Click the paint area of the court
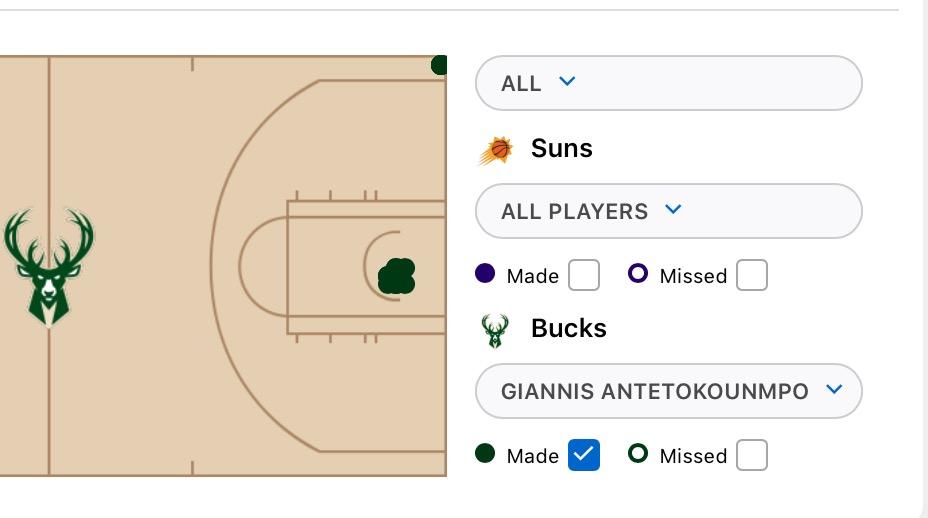 click(x=330, y=300)
